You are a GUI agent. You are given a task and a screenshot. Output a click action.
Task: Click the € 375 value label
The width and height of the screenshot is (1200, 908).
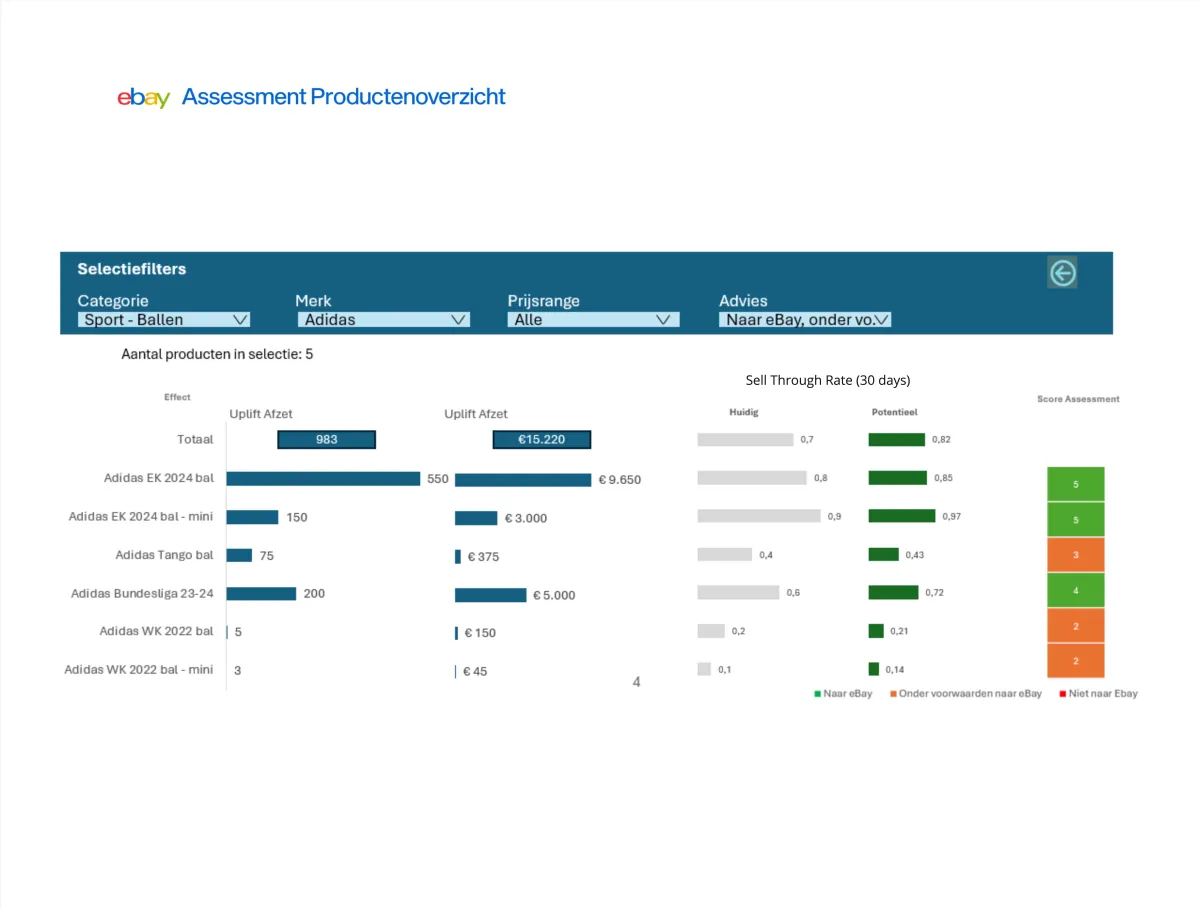pos(483,557)
